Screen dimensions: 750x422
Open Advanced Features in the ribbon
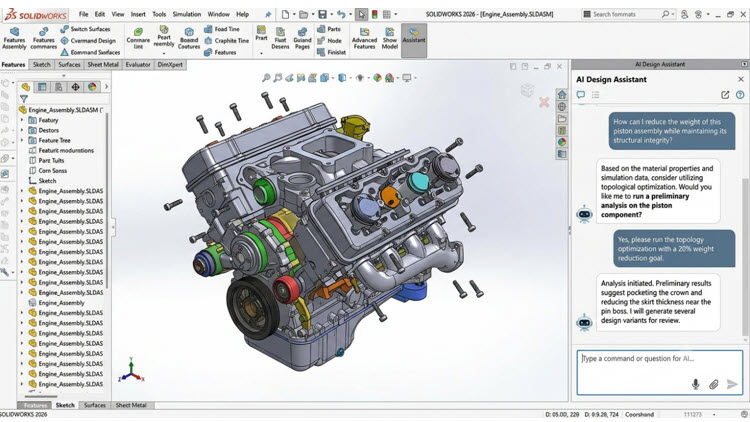[364, 38]
